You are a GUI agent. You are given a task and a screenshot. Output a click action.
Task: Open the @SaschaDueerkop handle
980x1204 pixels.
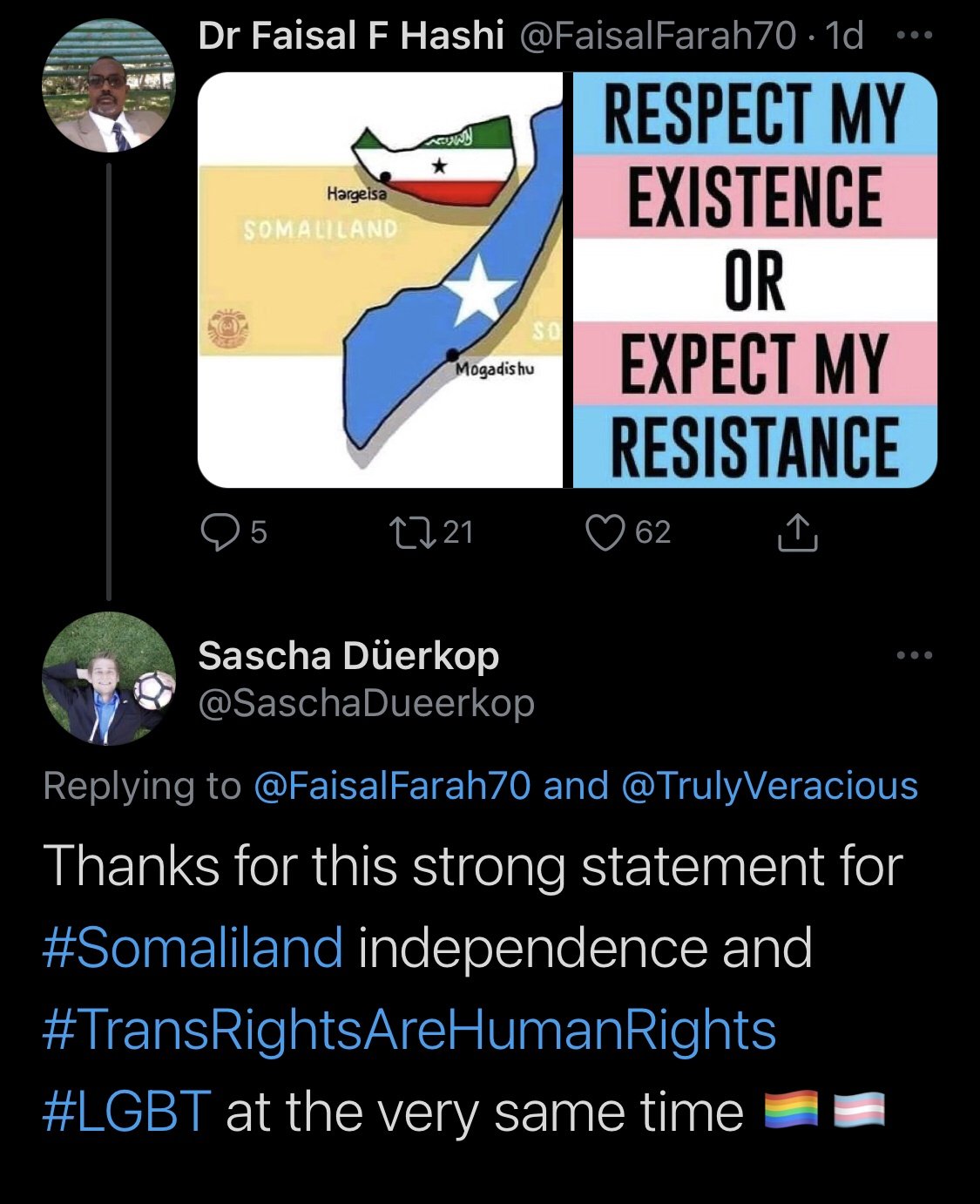pos(366,703)
